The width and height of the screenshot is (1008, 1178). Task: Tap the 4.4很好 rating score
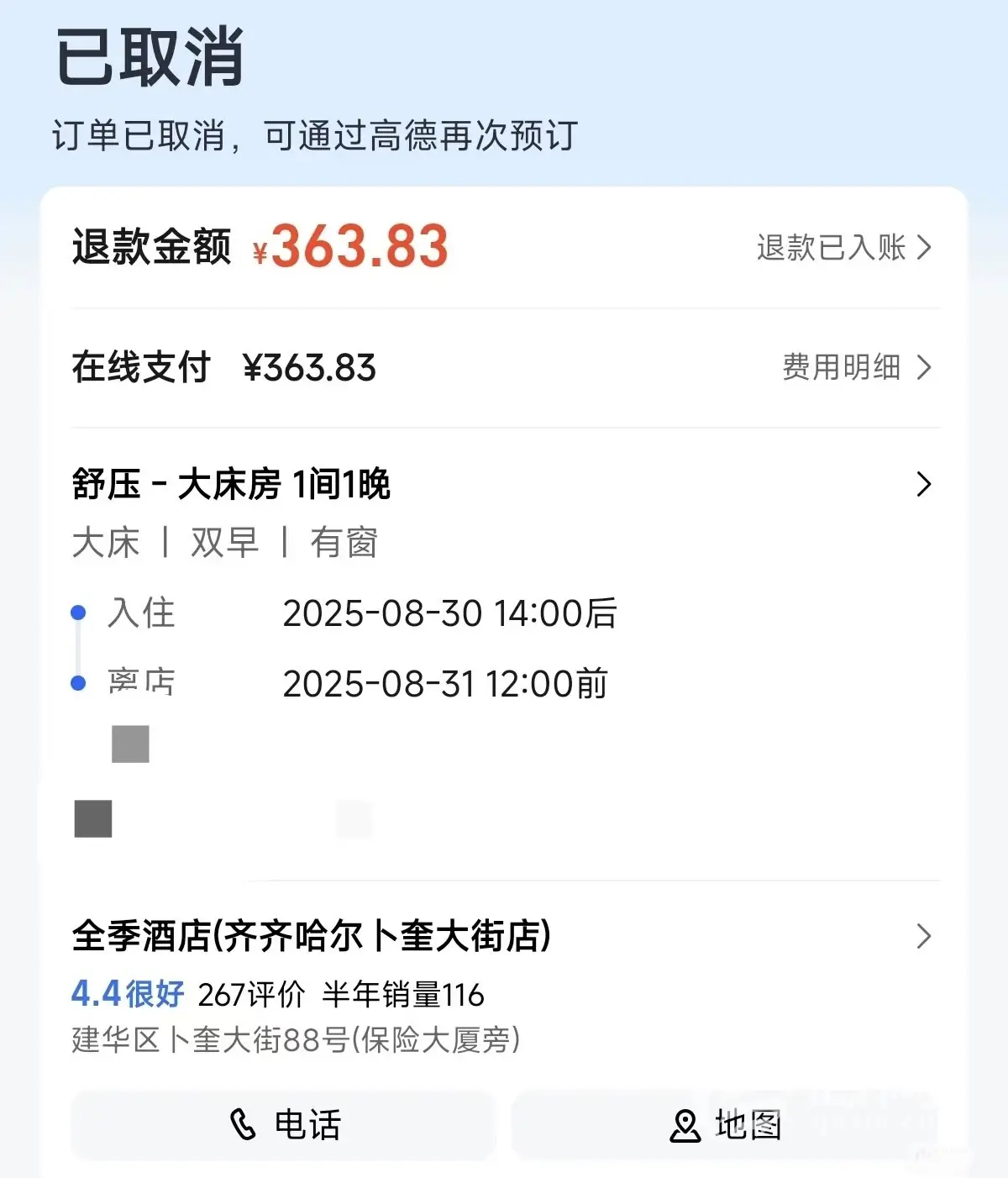[127, 994]
